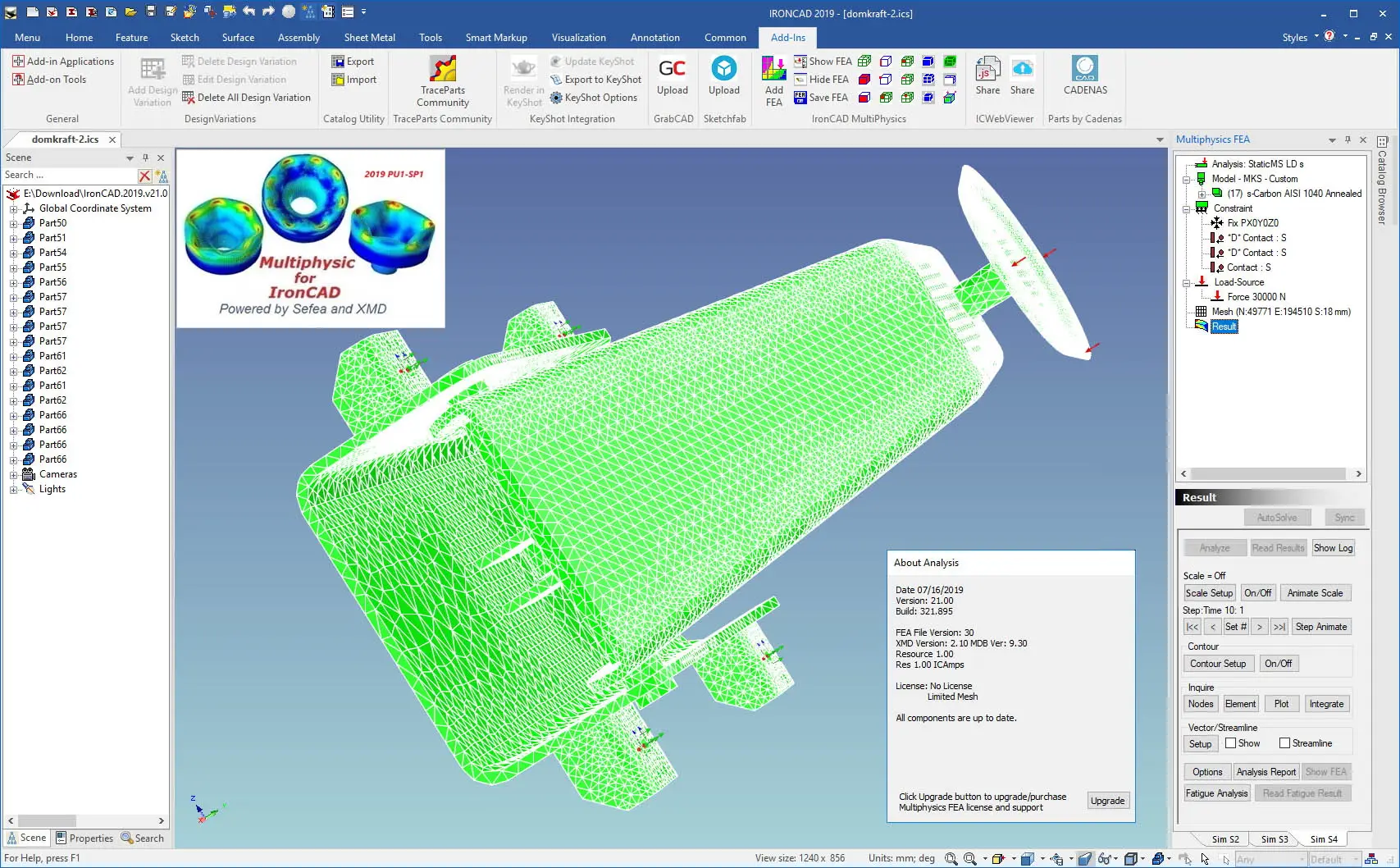Click Undo arrow in quick access toolbar
This screenshot has width=1400, height=868.
[249, 12]
